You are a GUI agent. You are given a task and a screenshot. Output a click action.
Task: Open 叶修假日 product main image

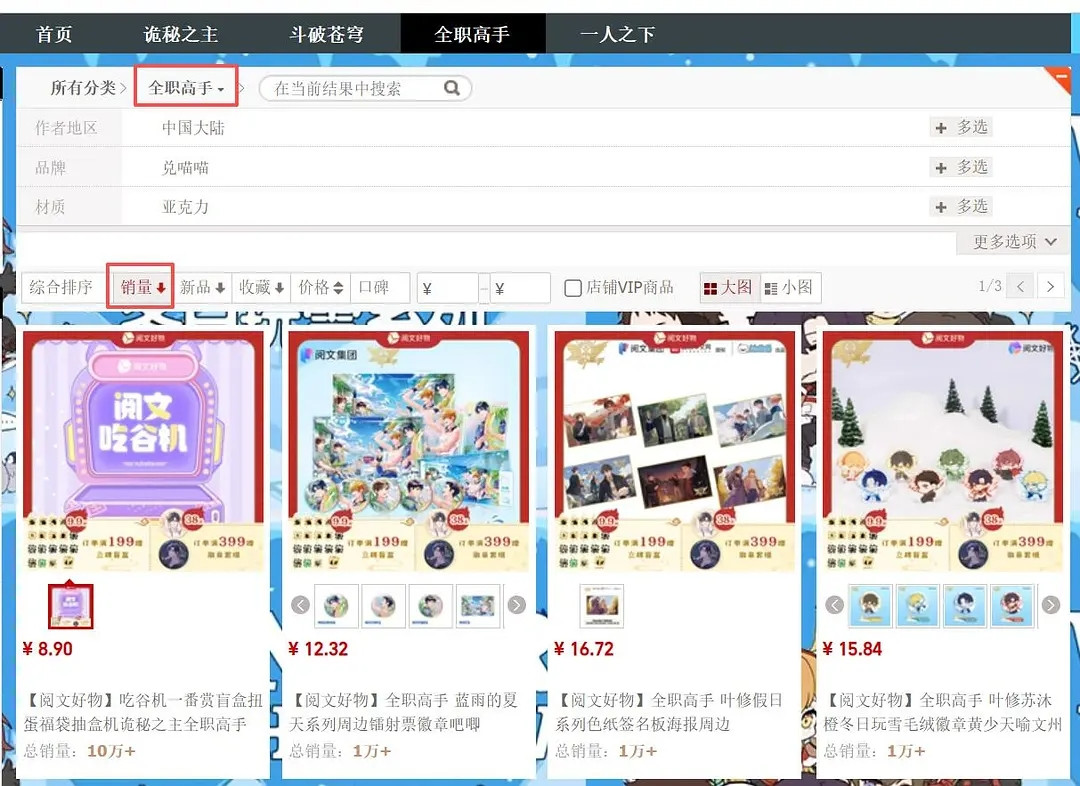click(675, 451)
